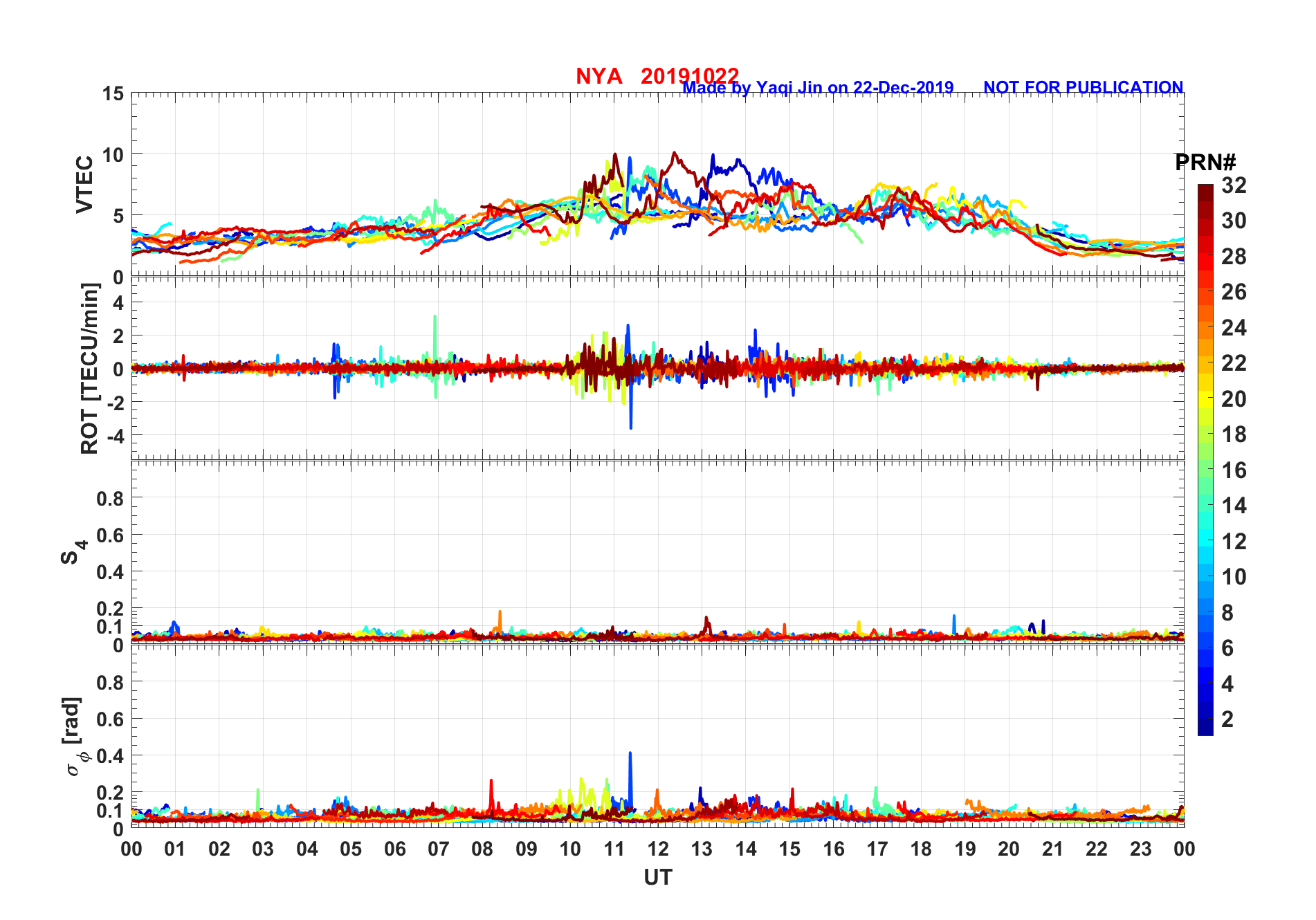Click the x-axis tick label '06'
The height and width of the screenshot is (920, 1316).
point(395,849)
